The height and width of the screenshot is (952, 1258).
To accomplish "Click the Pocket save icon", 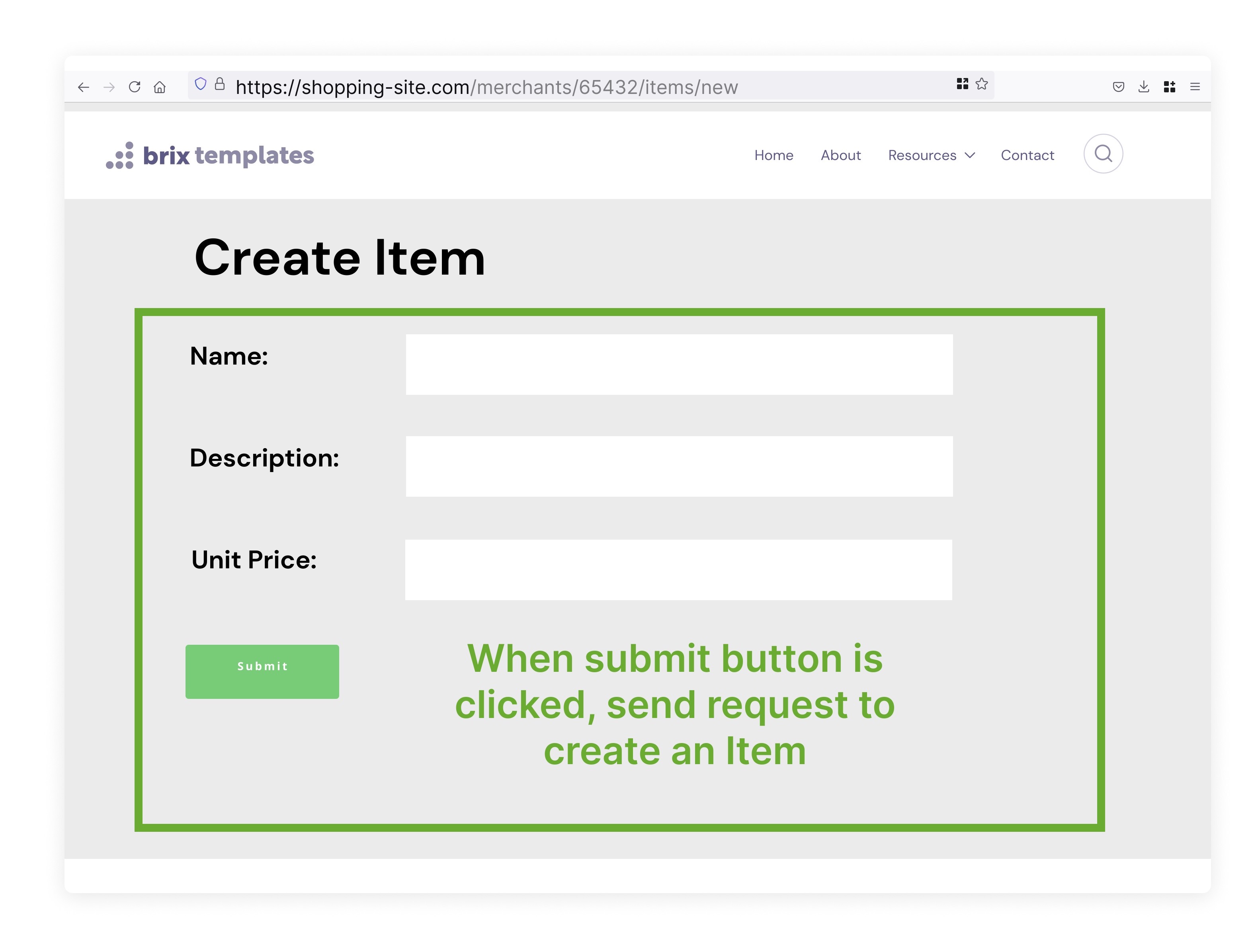I will tap(1118, 87).
